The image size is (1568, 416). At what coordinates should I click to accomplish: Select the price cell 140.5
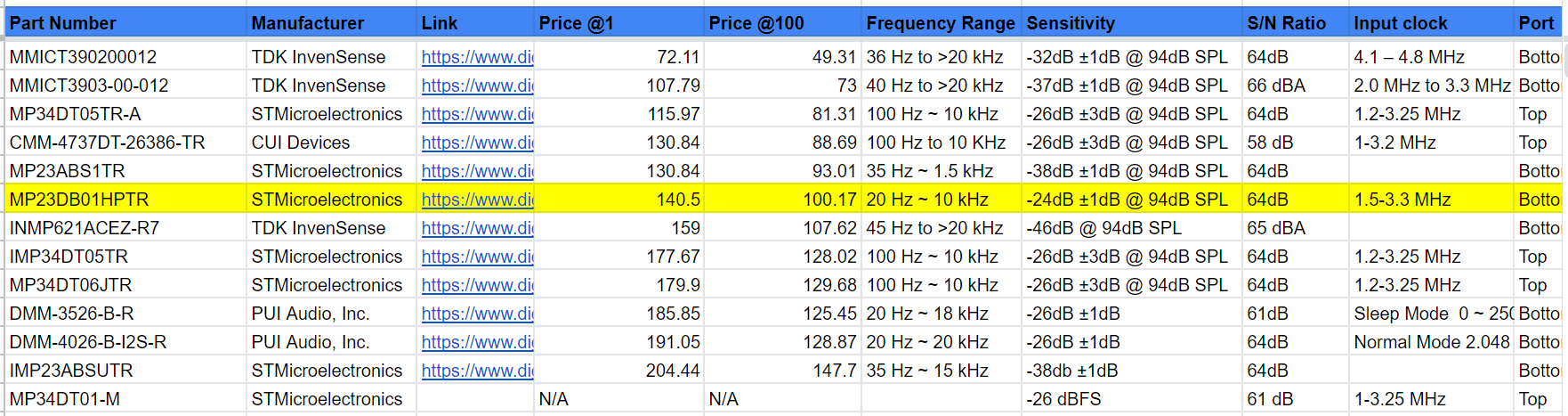(x=619, y=200)
